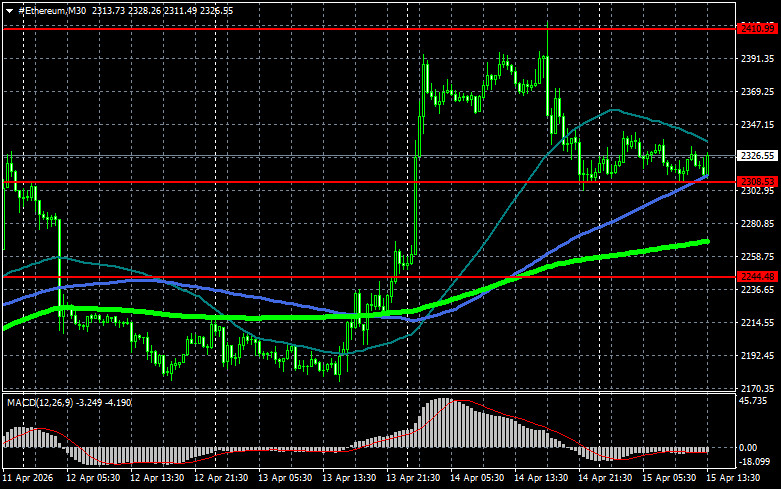Click the 2302.95 price scale value
The image size is (781, 489).
point(758,191)
